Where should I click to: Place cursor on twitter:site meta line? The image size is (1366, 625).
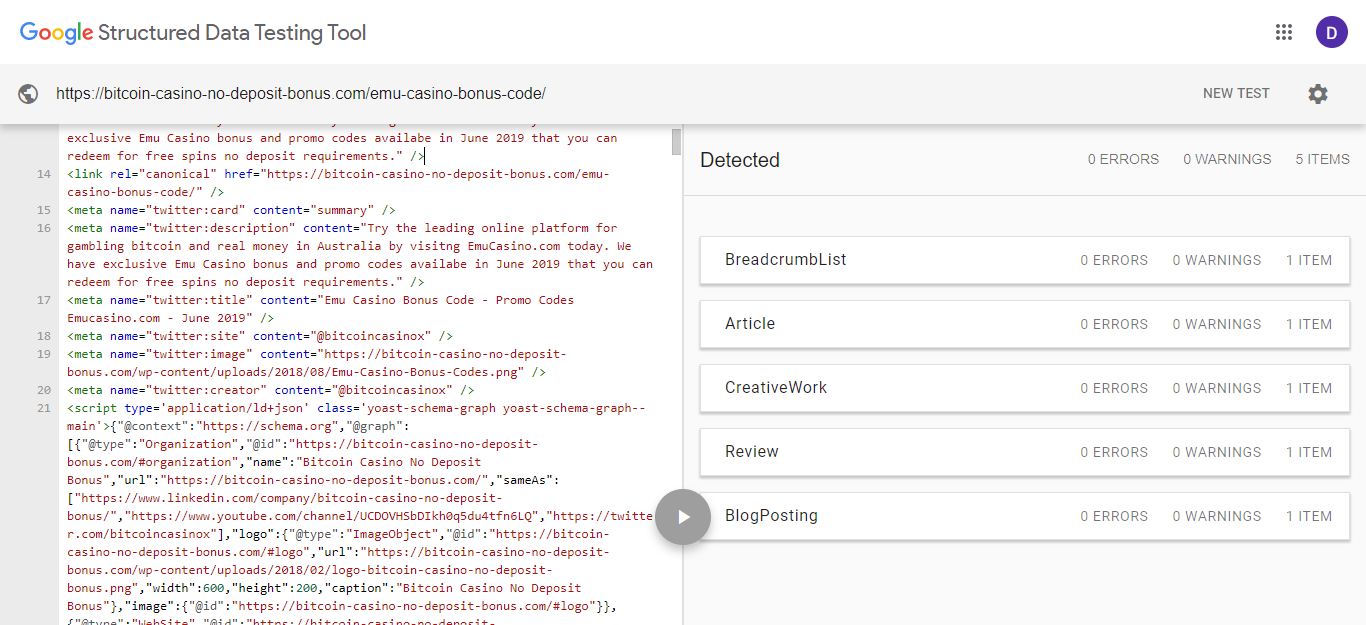[x=260, y=336]
